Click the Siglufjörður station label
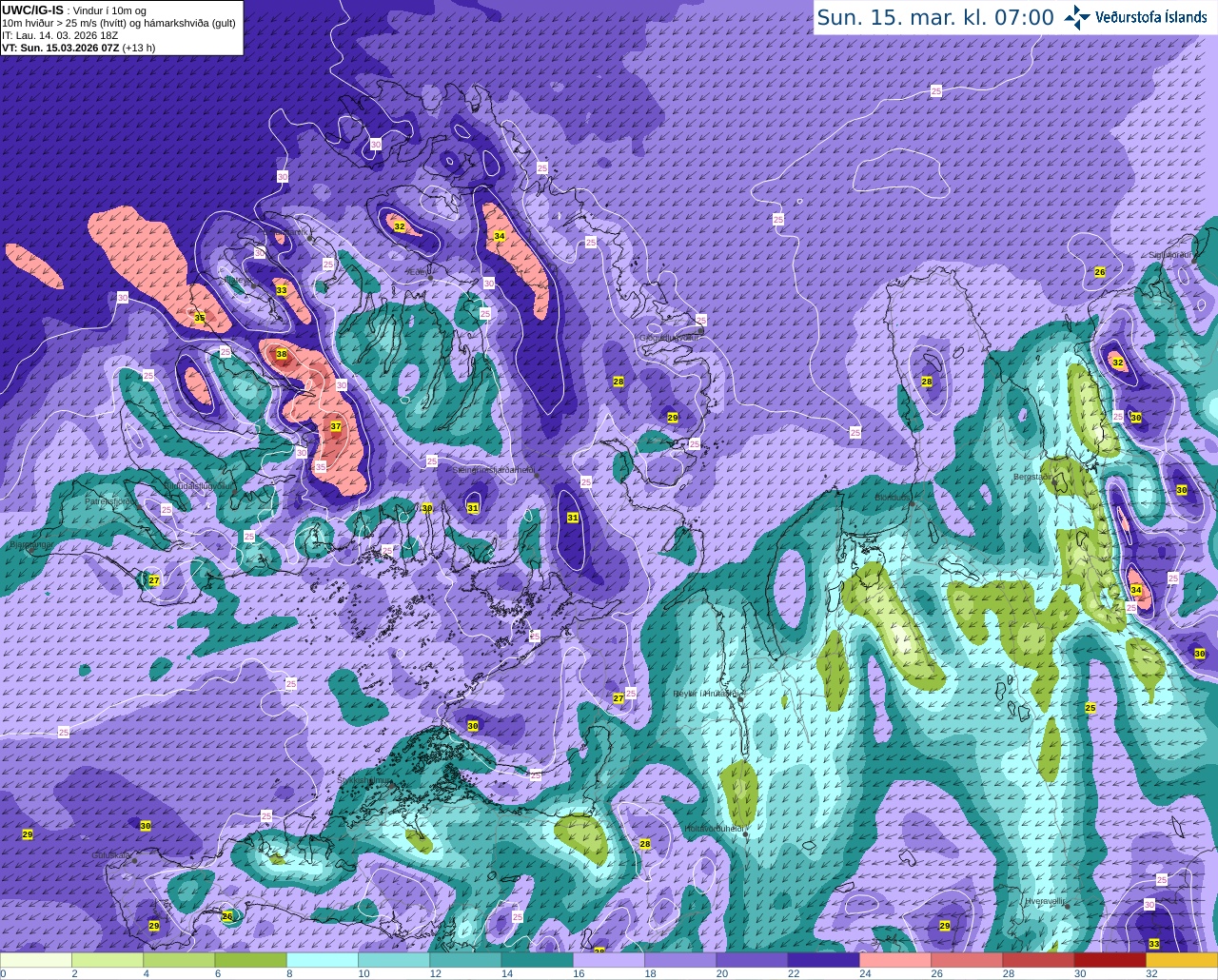 click(x=1171, y=254)
